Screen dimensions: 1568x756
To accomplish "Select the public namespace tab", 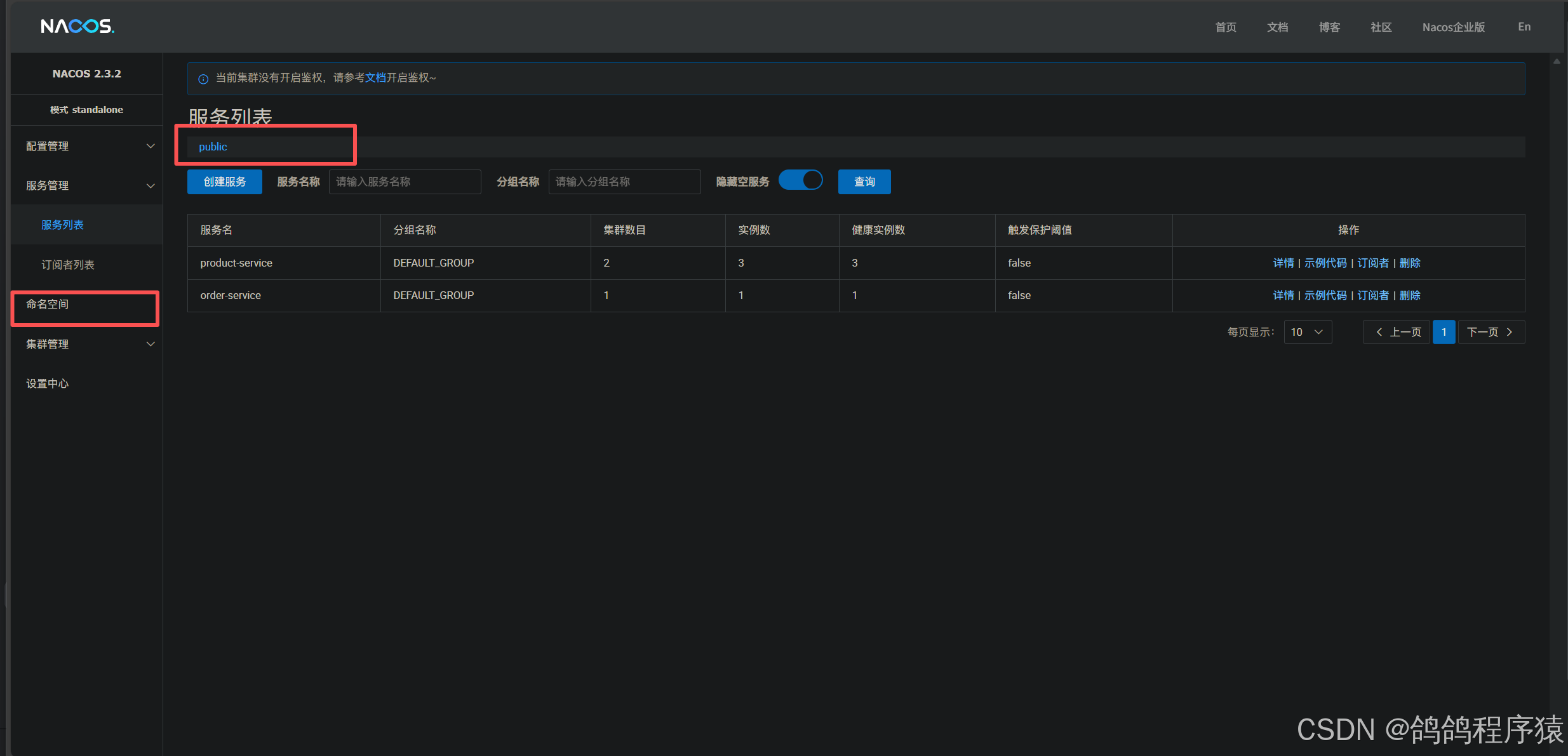I will point(213,147).
